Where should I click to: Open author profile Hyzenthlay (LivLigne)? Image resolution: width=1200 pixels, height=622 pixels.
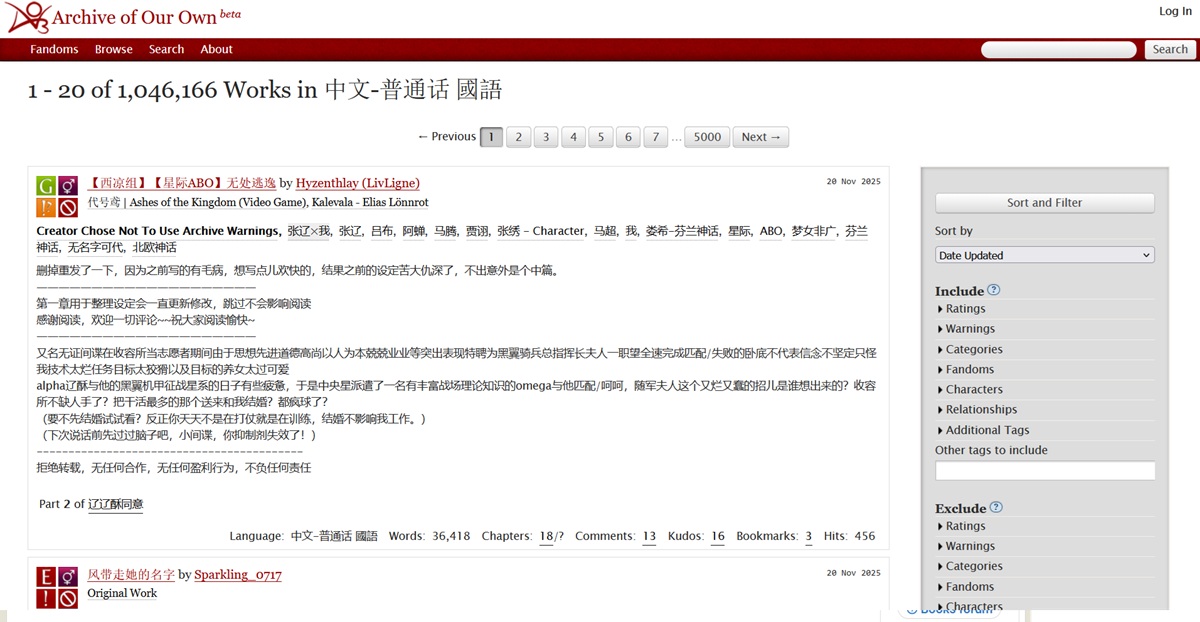[x=358, y=183]
